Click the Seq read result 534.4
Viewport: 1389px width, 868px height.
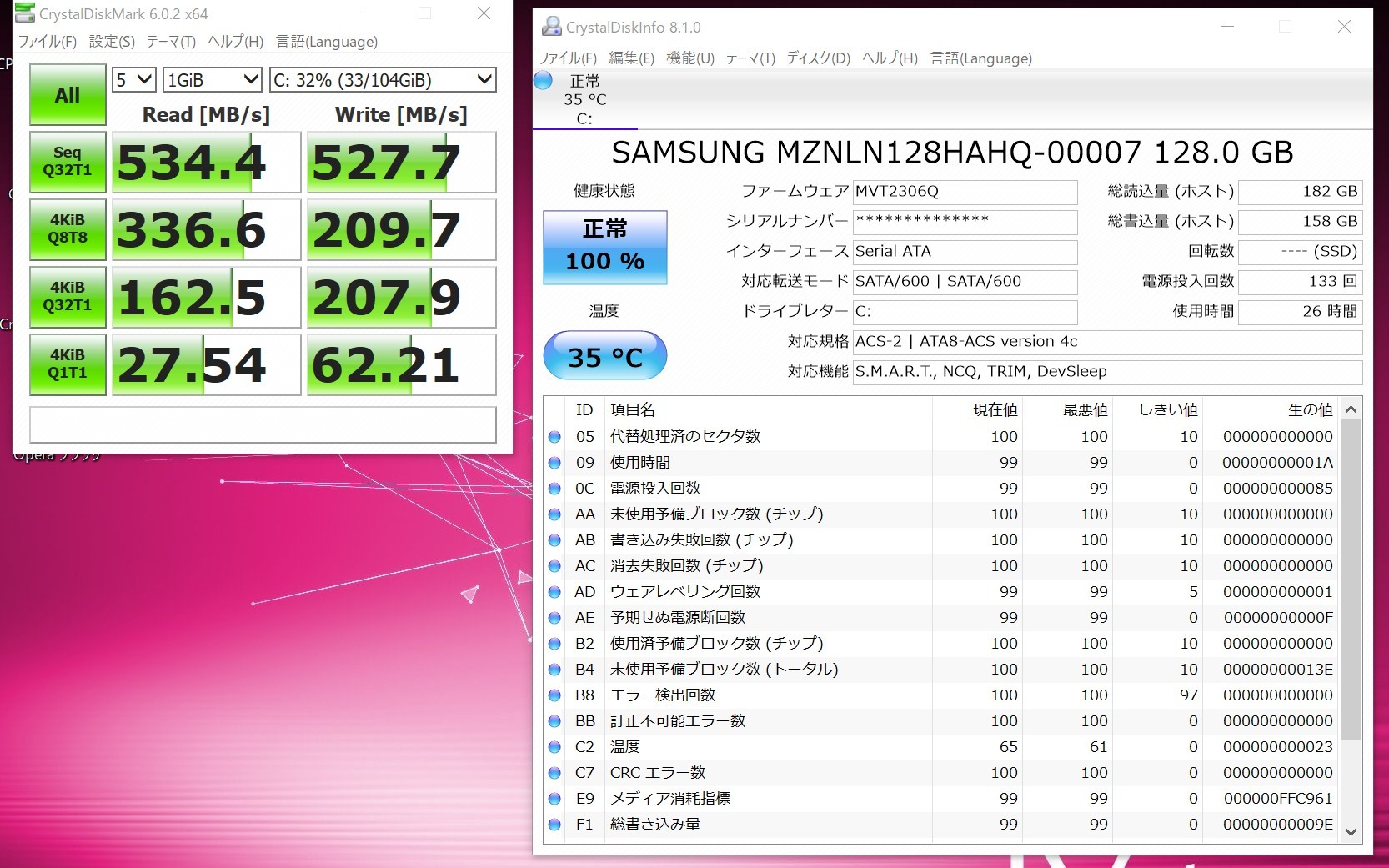point(207,162)
